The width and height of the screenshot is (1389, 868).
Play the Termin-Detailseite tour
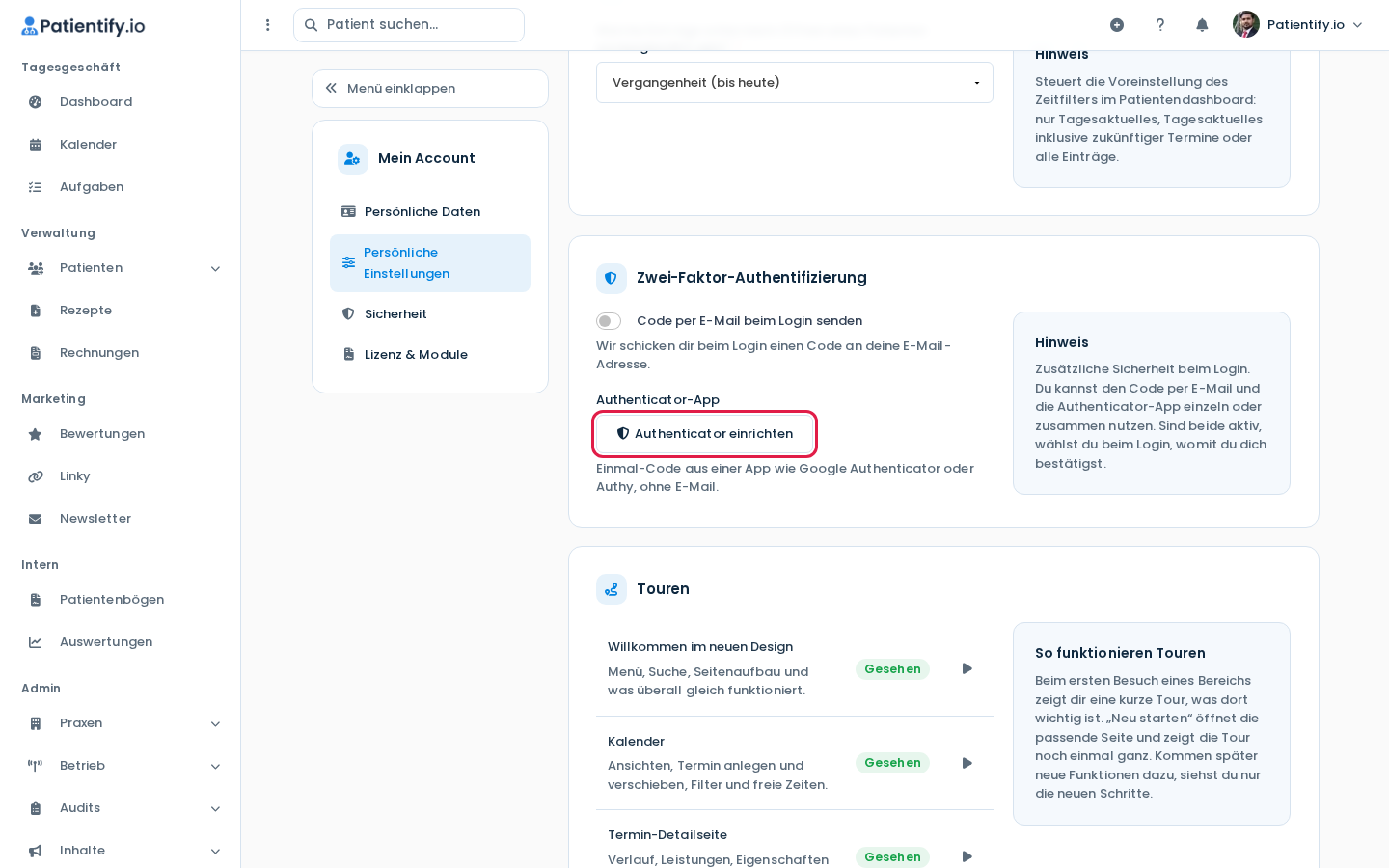pyautogui.click(x=967, y=856)
